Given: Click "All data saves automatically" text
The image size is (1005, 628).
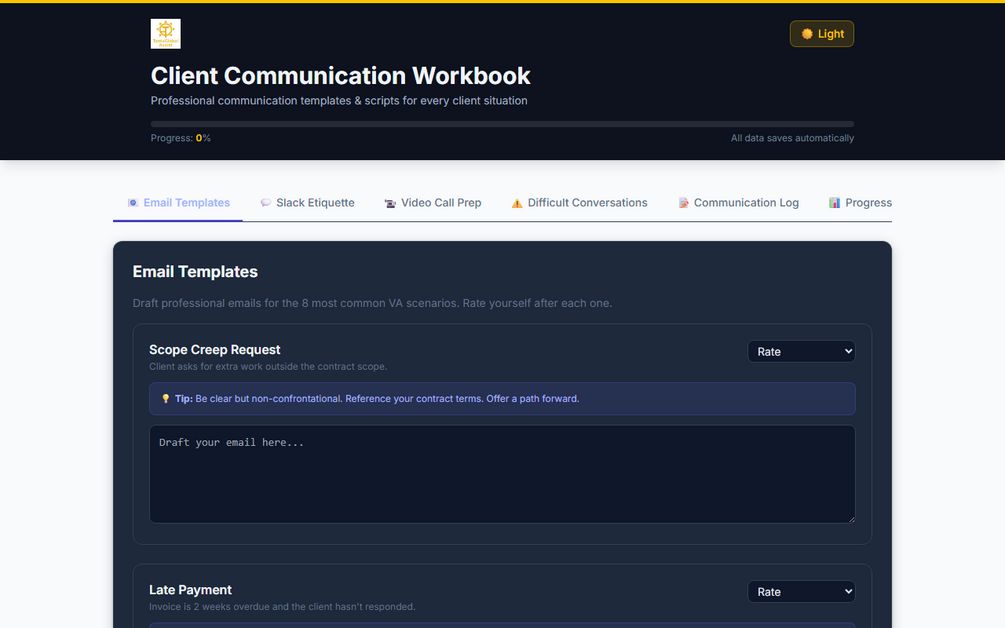Looking at the screenshot, I should [x=792, y=138].
